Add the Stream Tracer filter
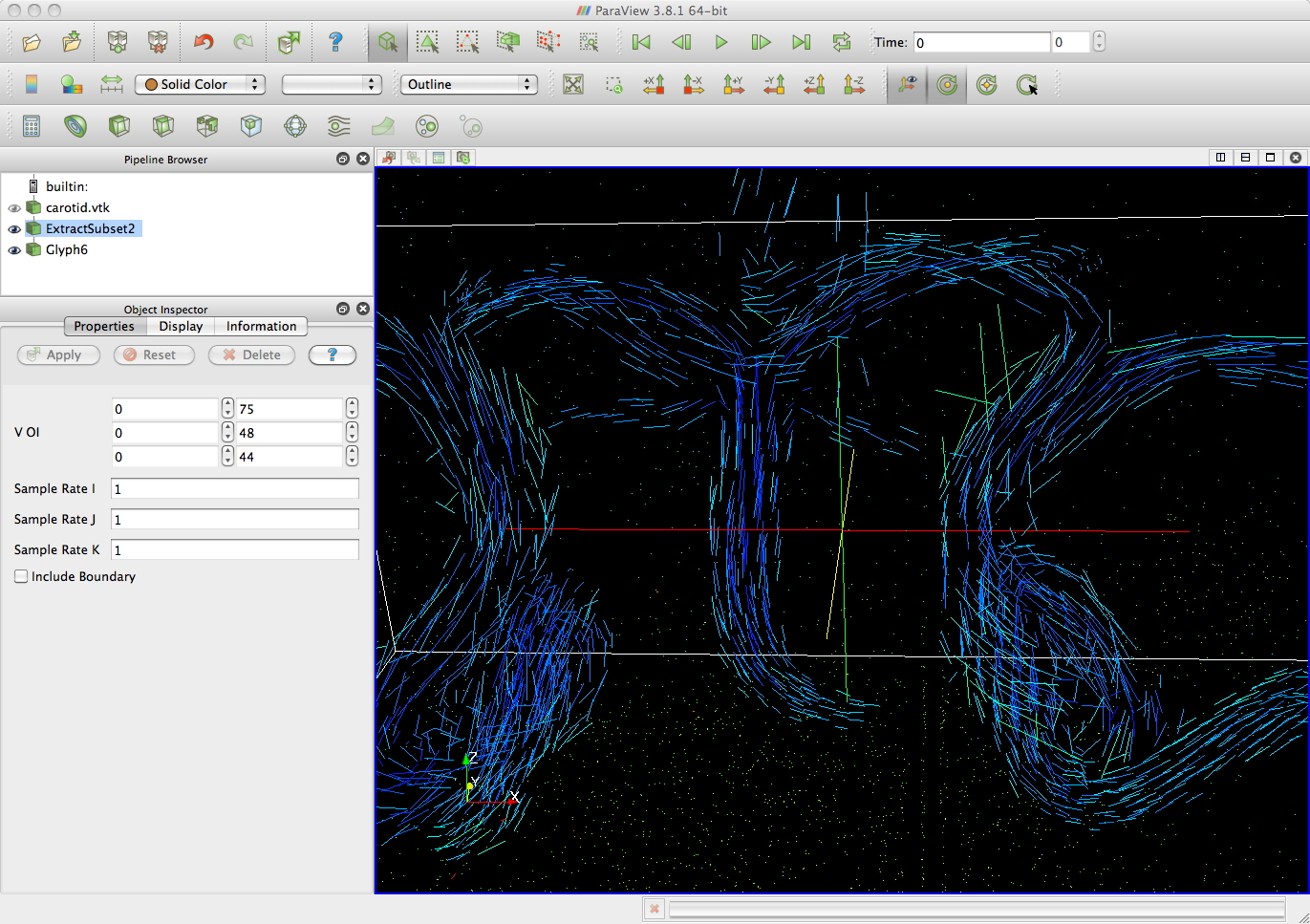This screenshot has height=924, width=1310. click(x=339, y=126)
